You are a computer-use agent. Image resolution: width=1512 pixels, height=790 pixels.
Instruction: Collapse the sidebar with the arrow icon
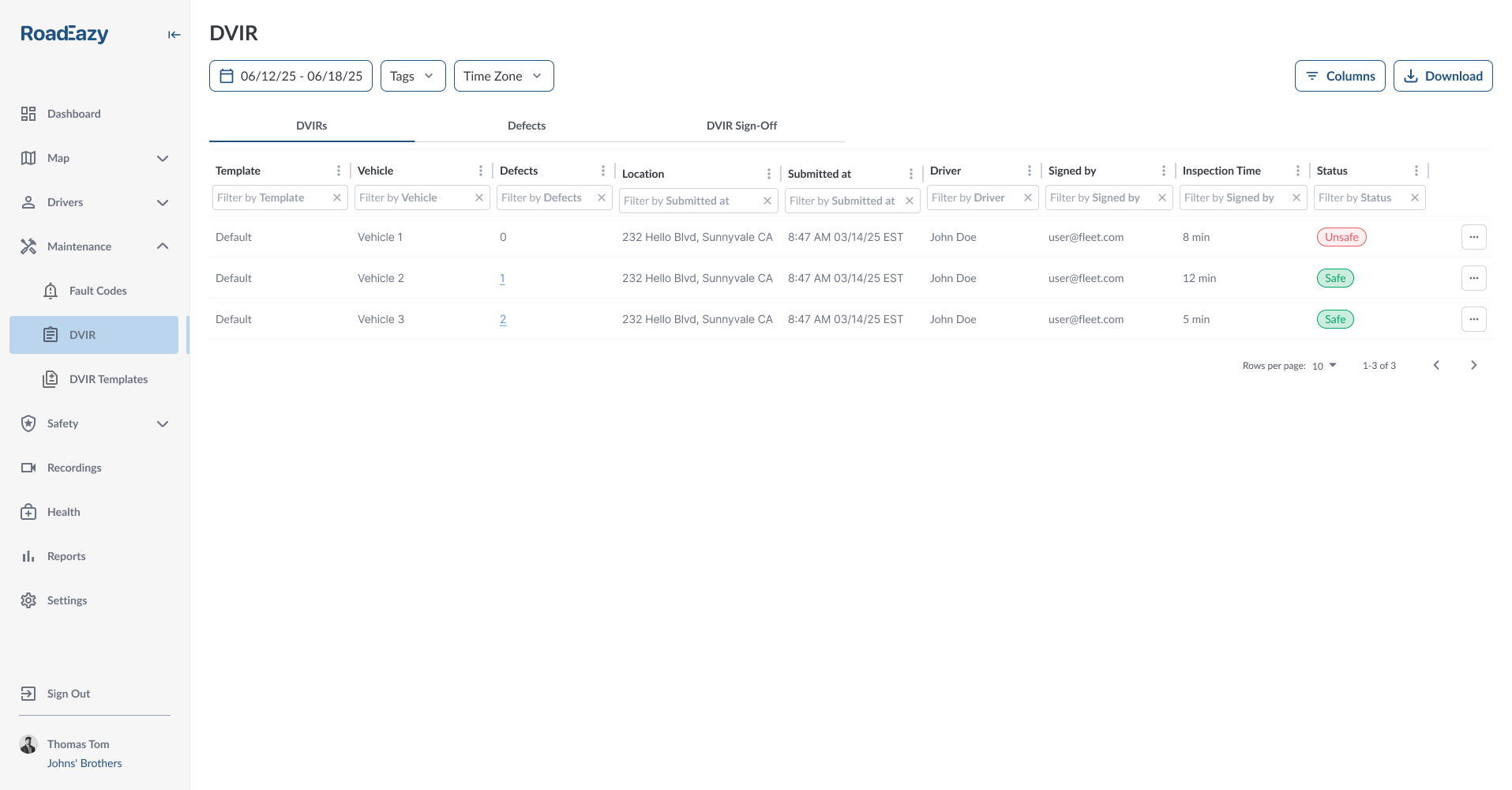coord(174,35)
